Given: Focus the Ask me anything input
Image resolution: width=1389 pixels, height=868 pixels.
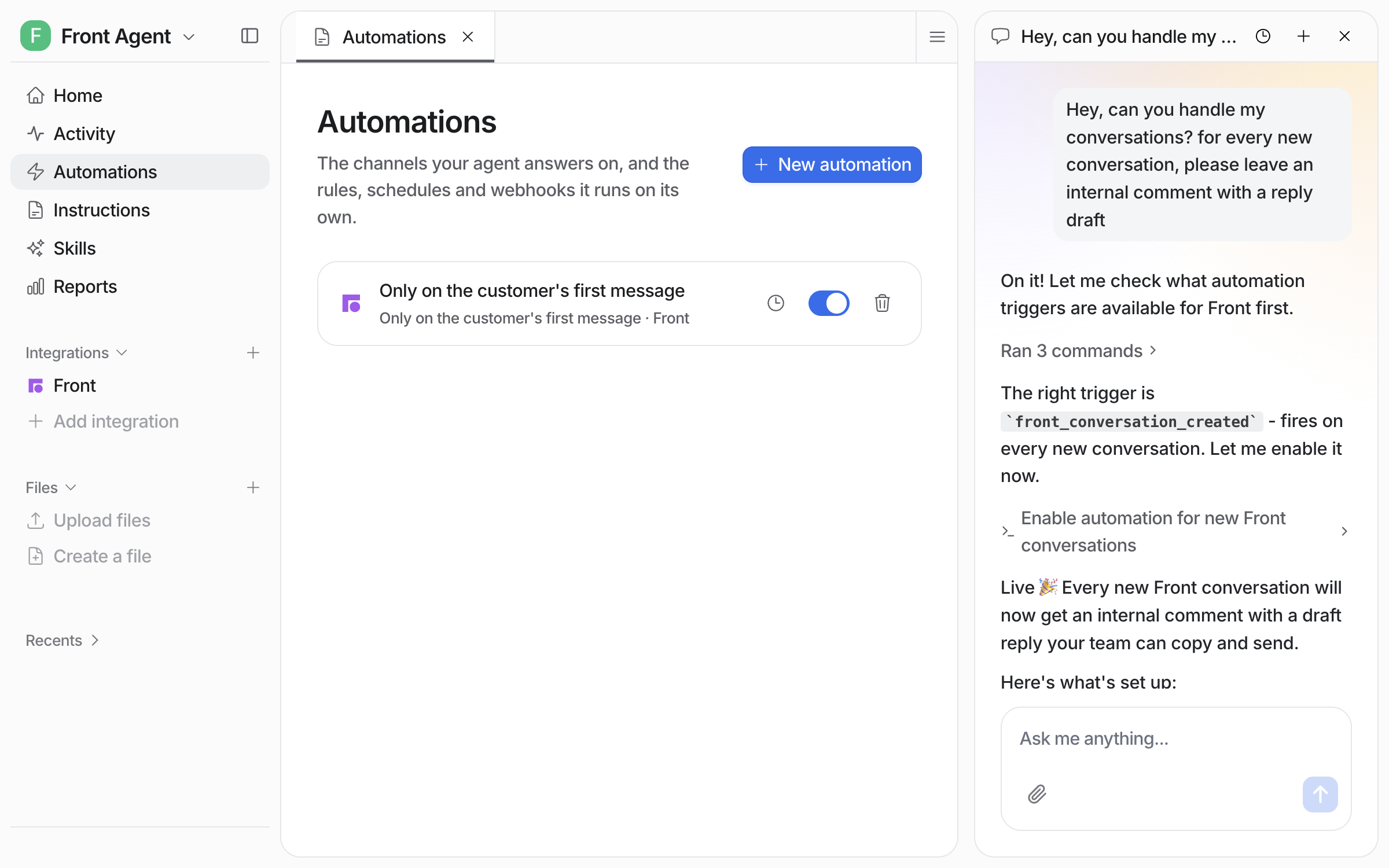Looking at the screenshot, I should (x=1175, y=739).
